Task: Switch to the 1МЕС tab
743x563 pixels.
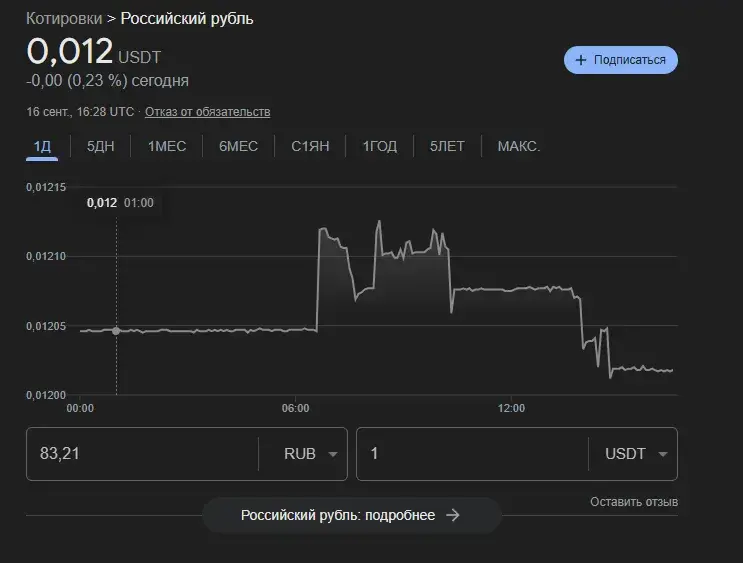Action: 167,146
